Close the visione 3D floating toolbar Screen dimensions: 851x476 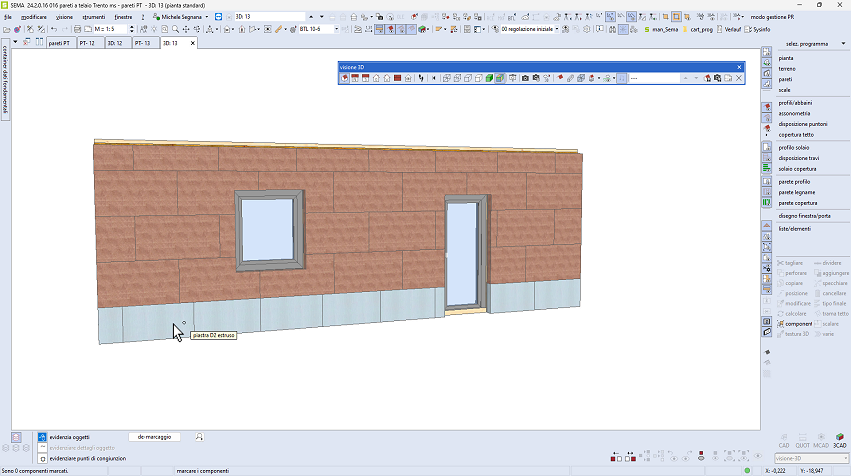coord(739,66)
